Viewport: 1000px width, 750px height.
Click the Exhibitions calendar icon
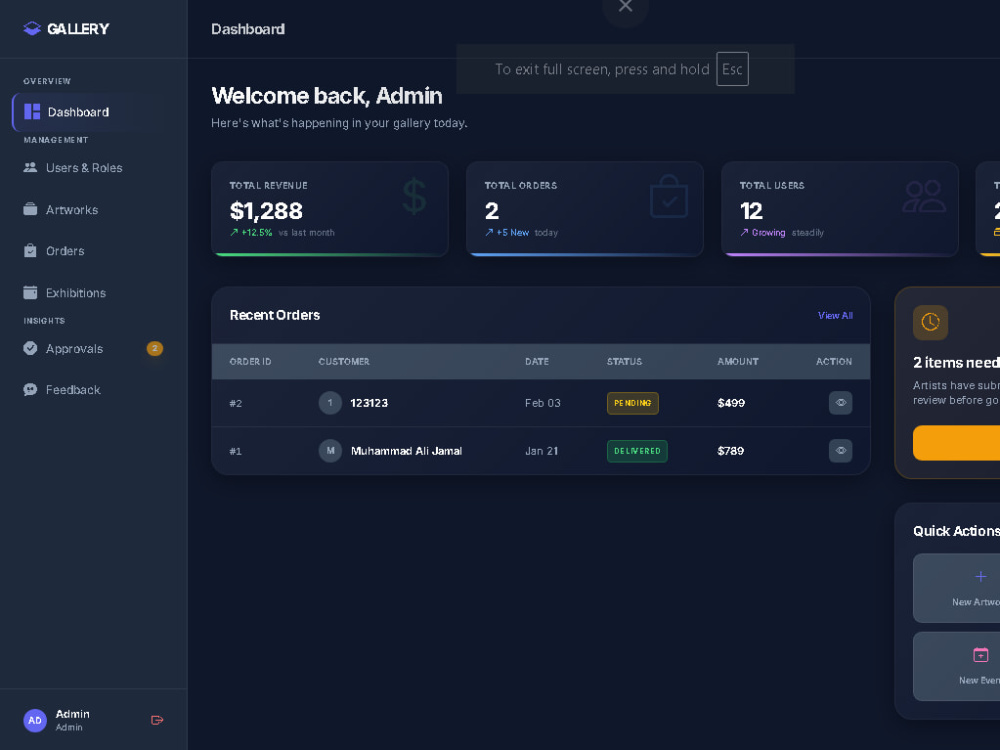[30, 292]
